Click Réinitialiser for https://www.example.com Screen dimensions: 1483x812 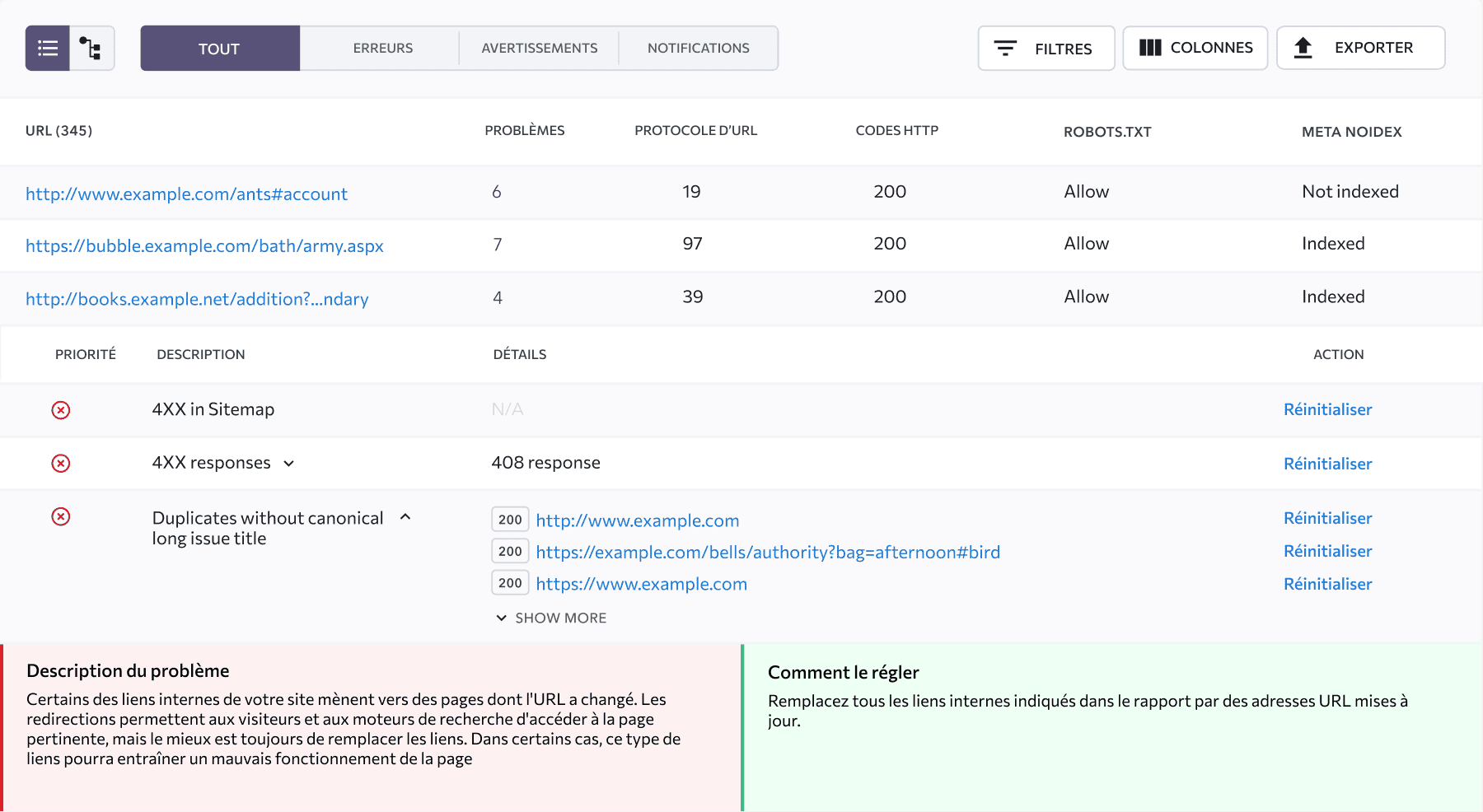[x=1328, y=584]
